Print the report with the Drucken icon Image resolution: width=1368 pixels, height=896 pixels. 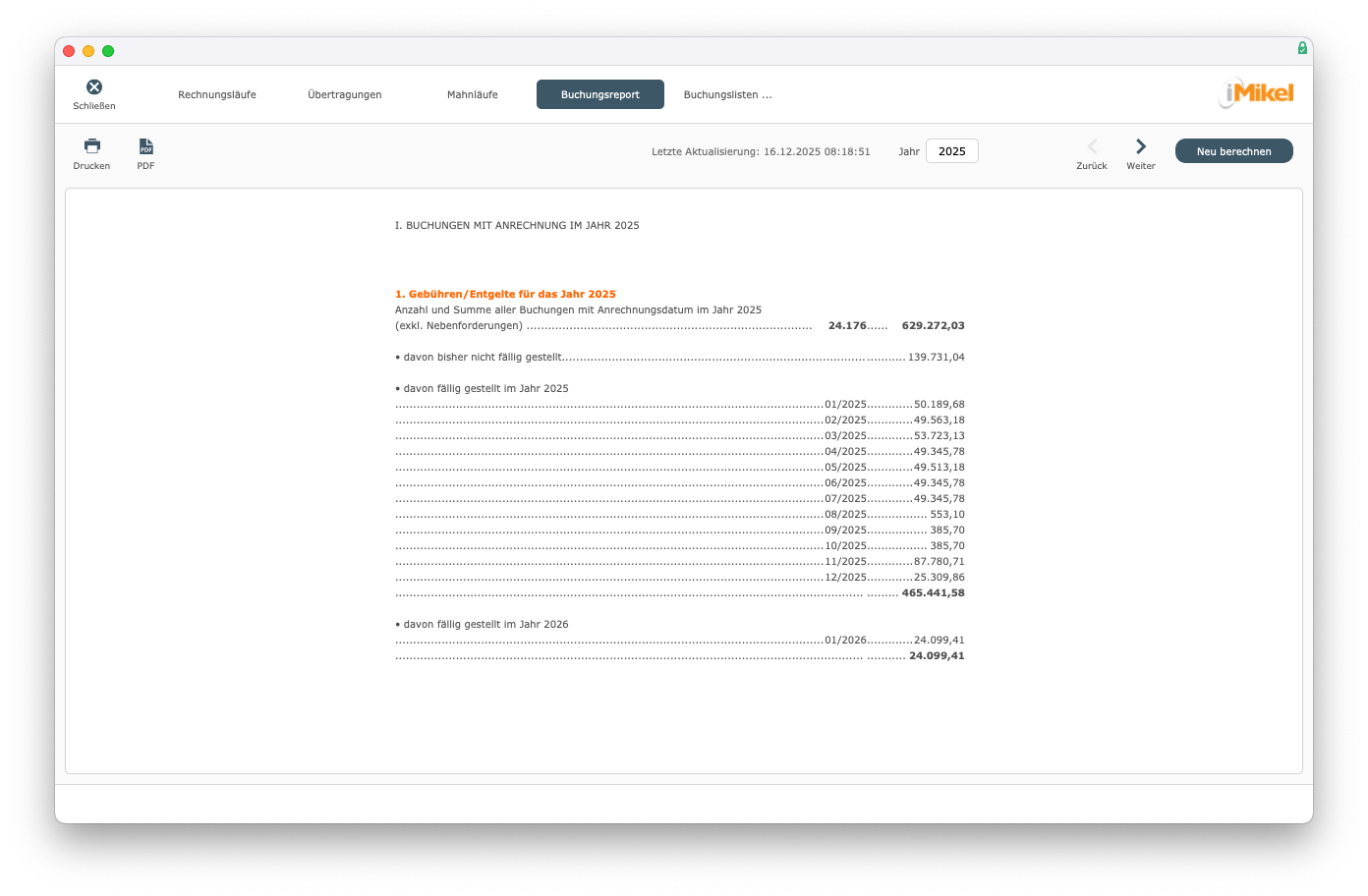tap(92, 146)
